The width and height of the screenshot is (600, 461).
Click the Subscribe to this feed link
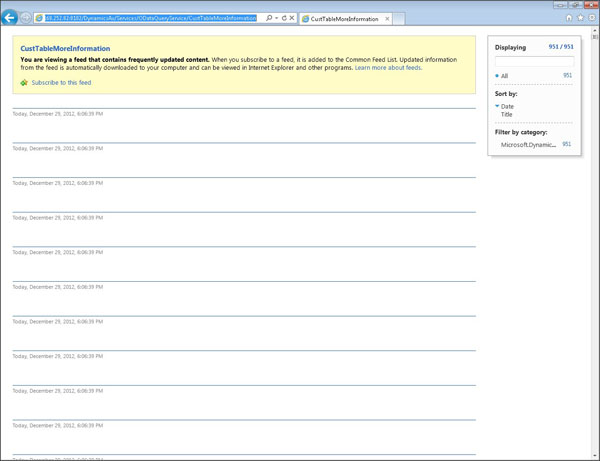click(x=61, y=82)
